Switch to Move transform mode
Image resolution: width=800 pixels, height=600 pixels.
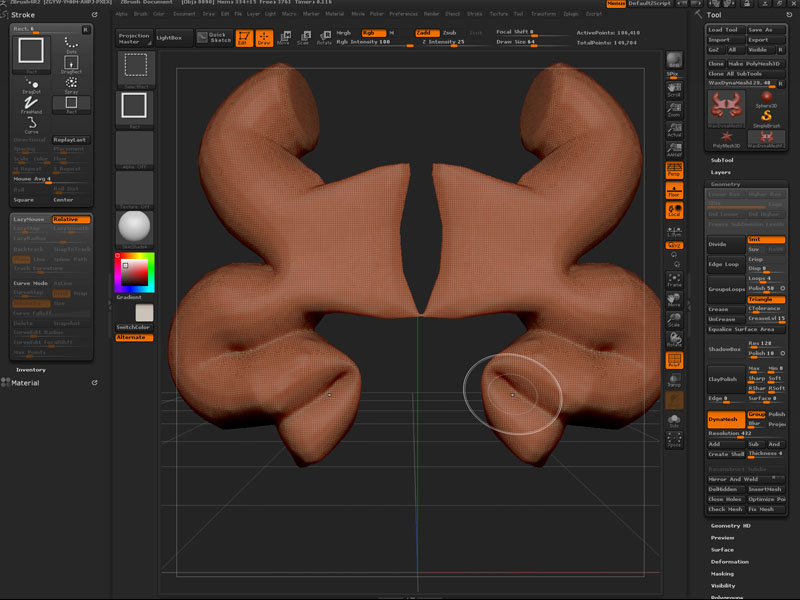[284, 37]
